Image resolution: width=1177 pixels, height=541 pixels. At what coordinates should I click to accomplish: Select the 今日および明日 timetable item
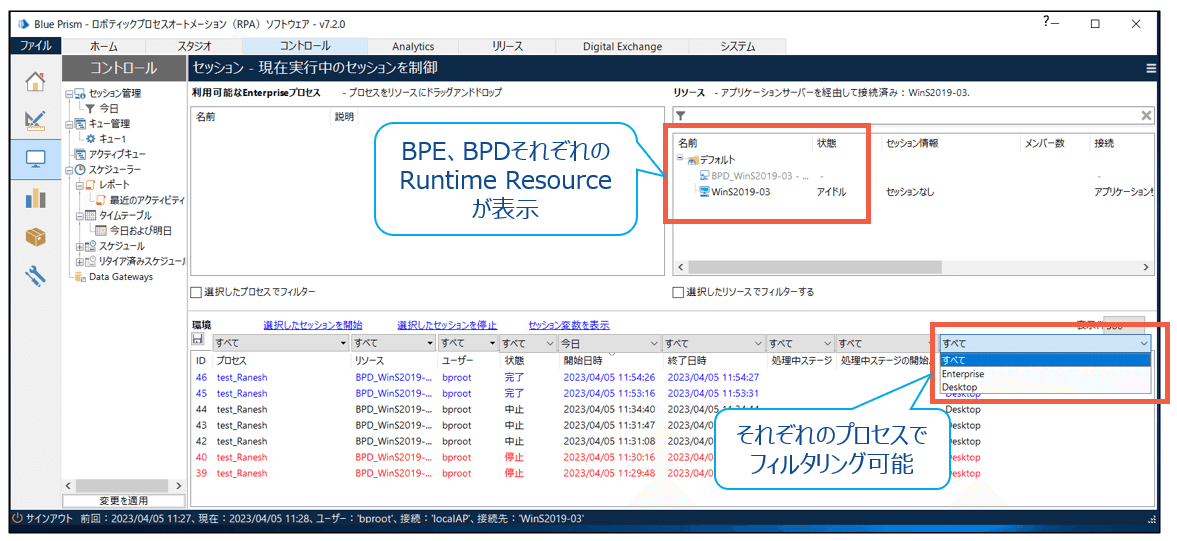tap(142, 230)
